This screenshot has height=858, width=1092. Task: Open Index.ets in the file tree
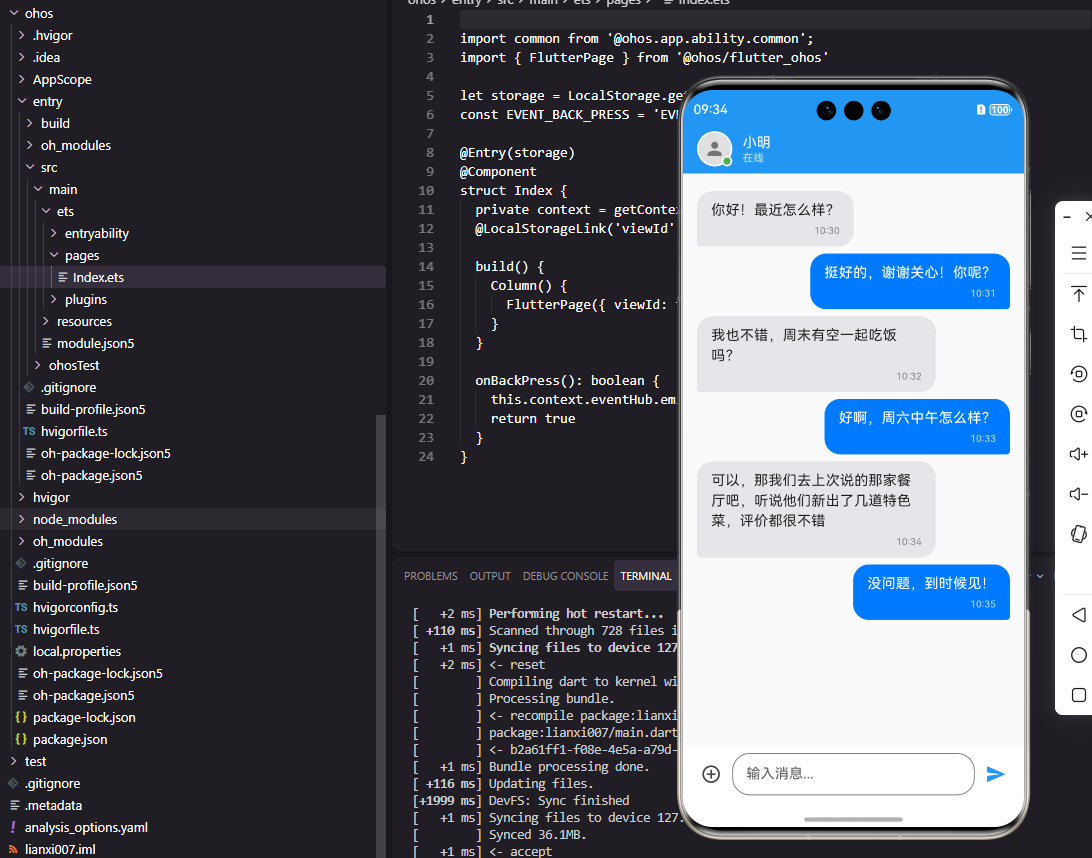[192, 277]
